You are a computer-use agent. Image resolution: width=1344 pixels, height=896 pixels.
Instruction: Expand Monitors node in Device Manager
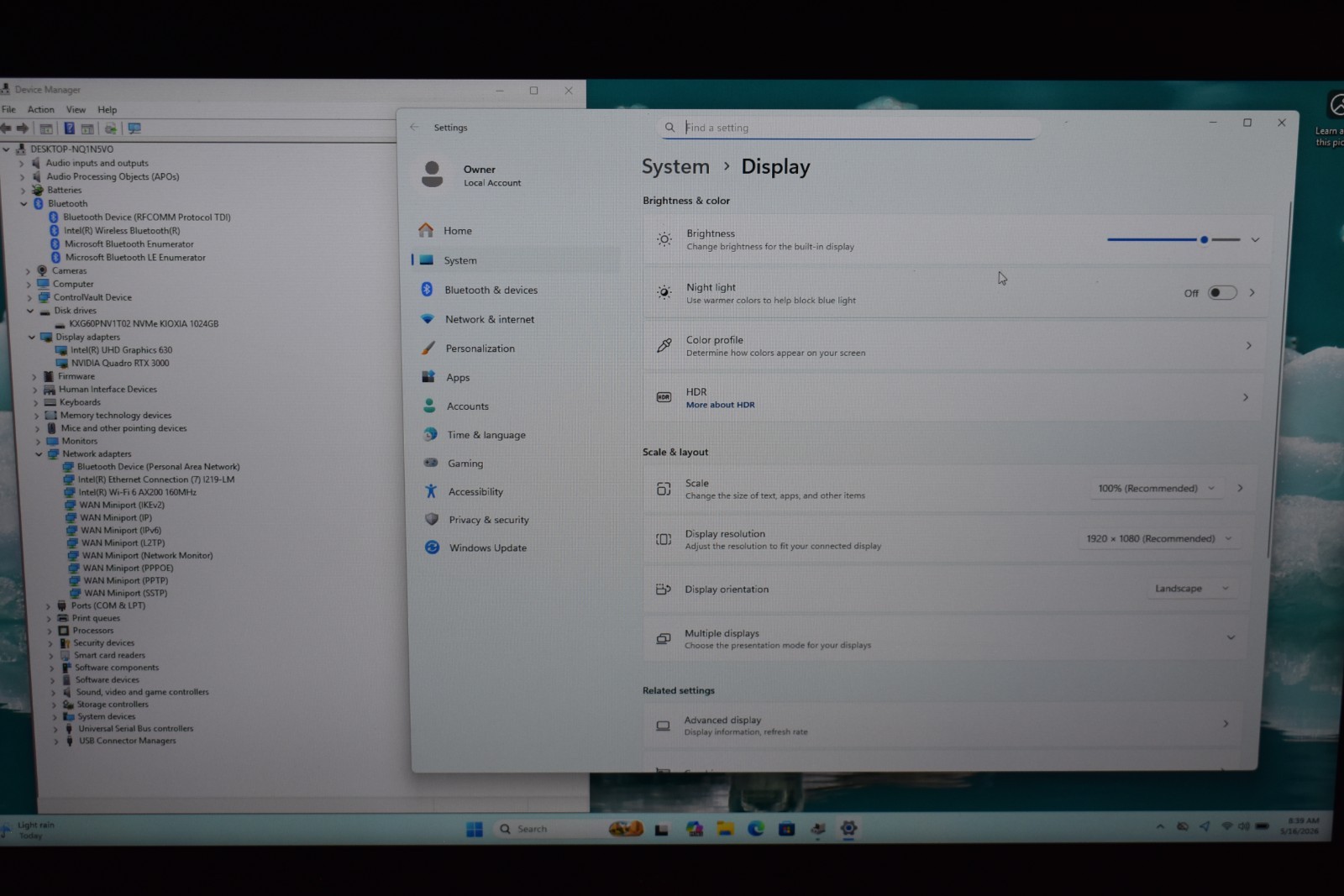(37, 442)
